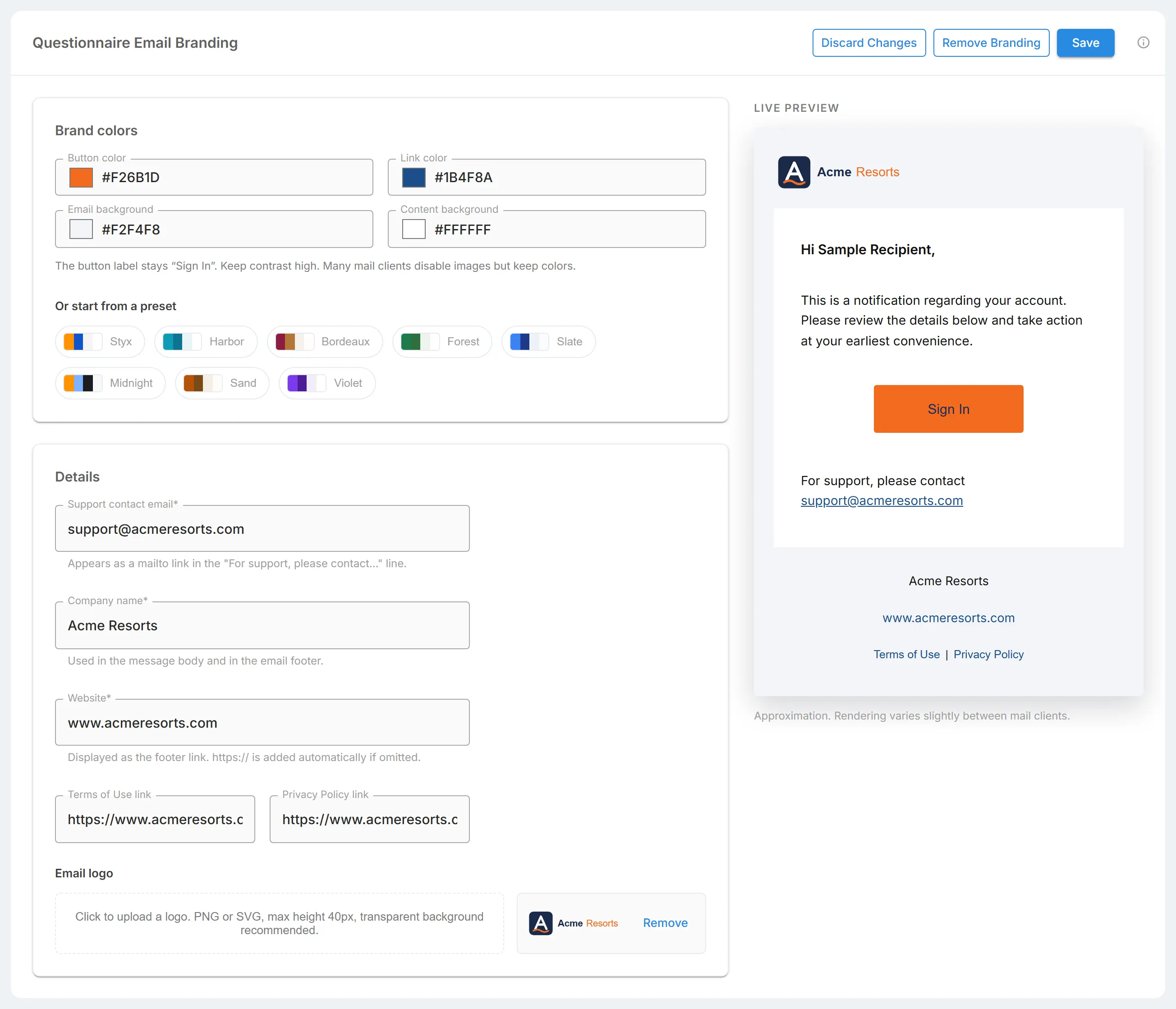Open the Link color swatch picker

click(x=414, y=178)
